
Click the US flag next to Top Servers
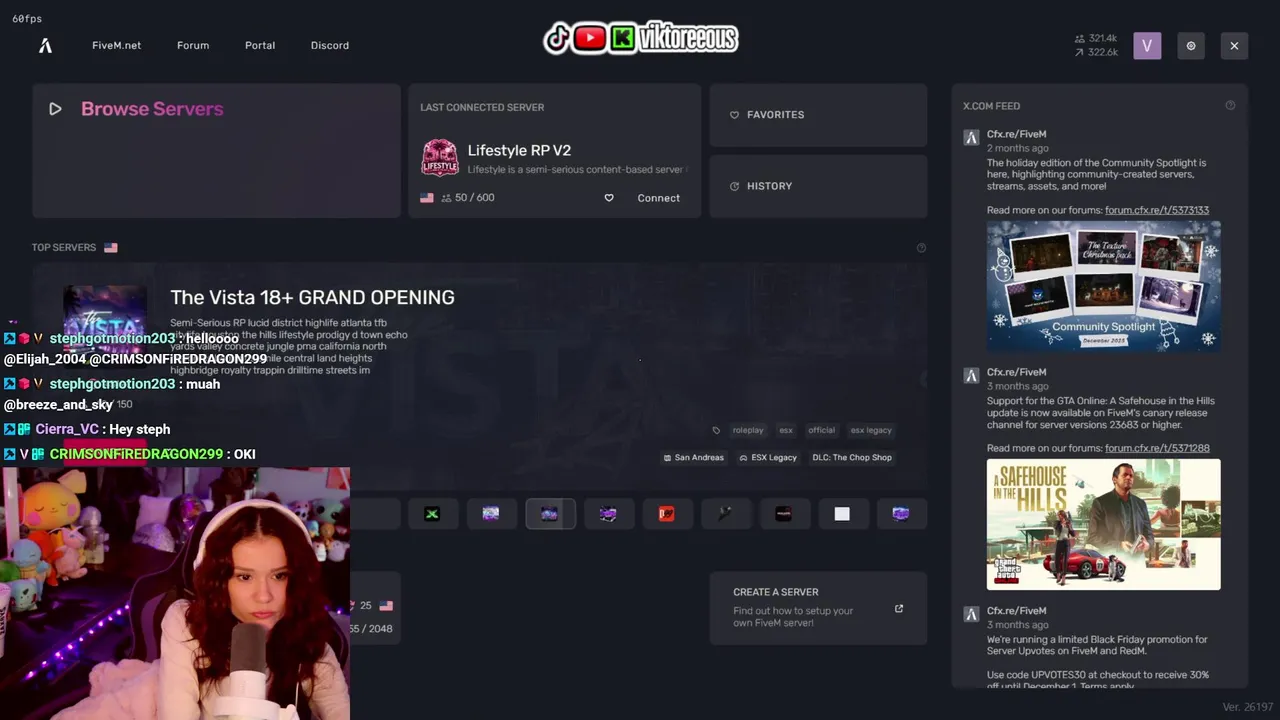111,248
